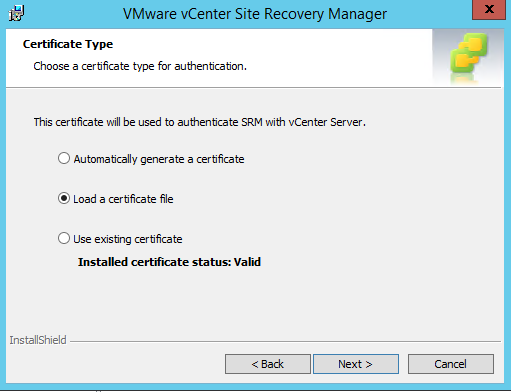The image size is (511, 392).
Task: Click the Installed certificate status: Valid text
Action: click(x=169, y=262)
